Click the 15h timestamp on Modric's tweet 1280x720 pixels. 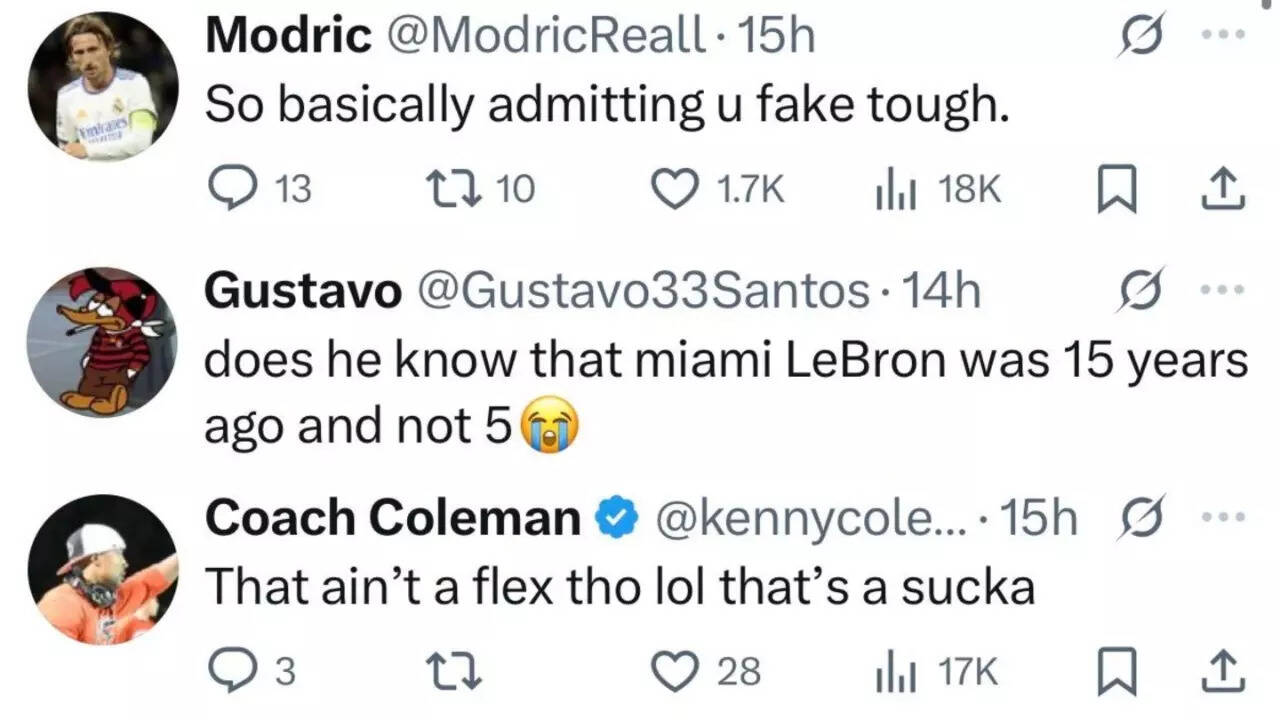tap(780, 35)
